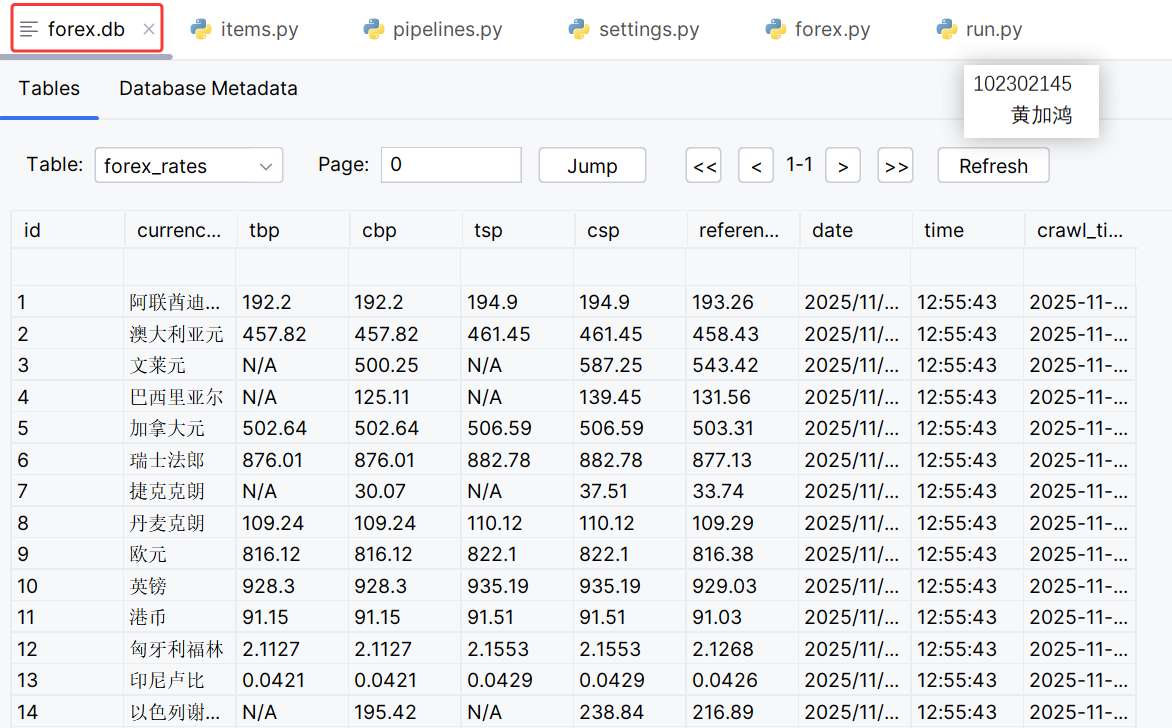
Task: Click the items.py Python icon
Action: coord(200,29)
